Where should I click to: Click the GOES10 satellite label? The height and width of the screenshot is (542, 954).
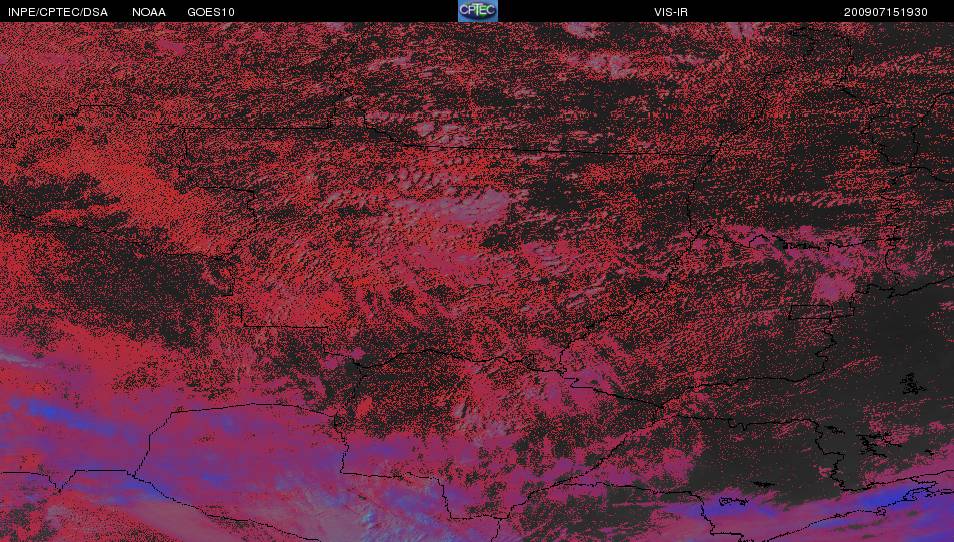pyautogui.click(x=211, y=12)
